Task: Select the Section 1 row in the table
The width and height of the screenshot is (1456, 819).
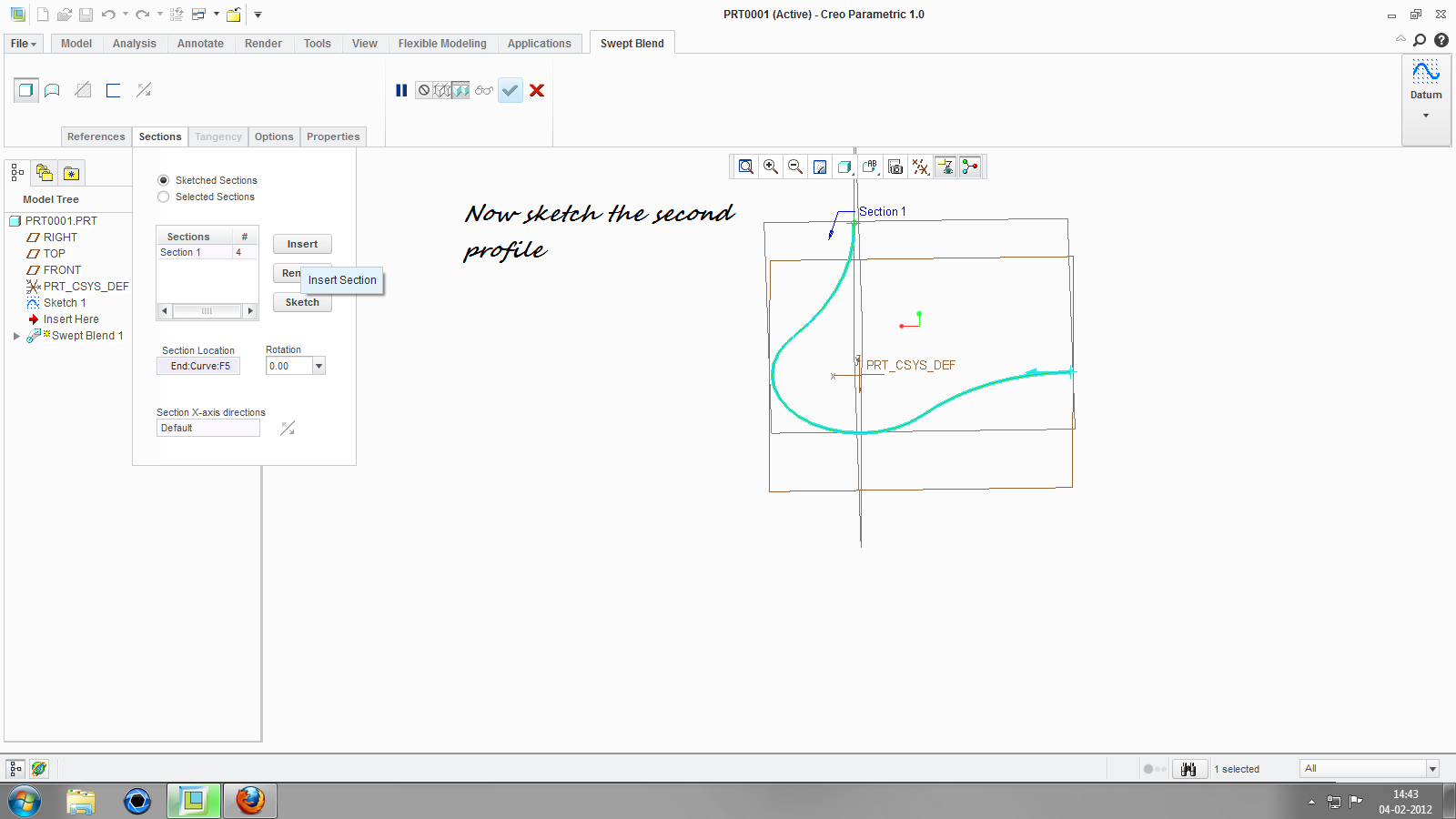Action: [207, 252]
